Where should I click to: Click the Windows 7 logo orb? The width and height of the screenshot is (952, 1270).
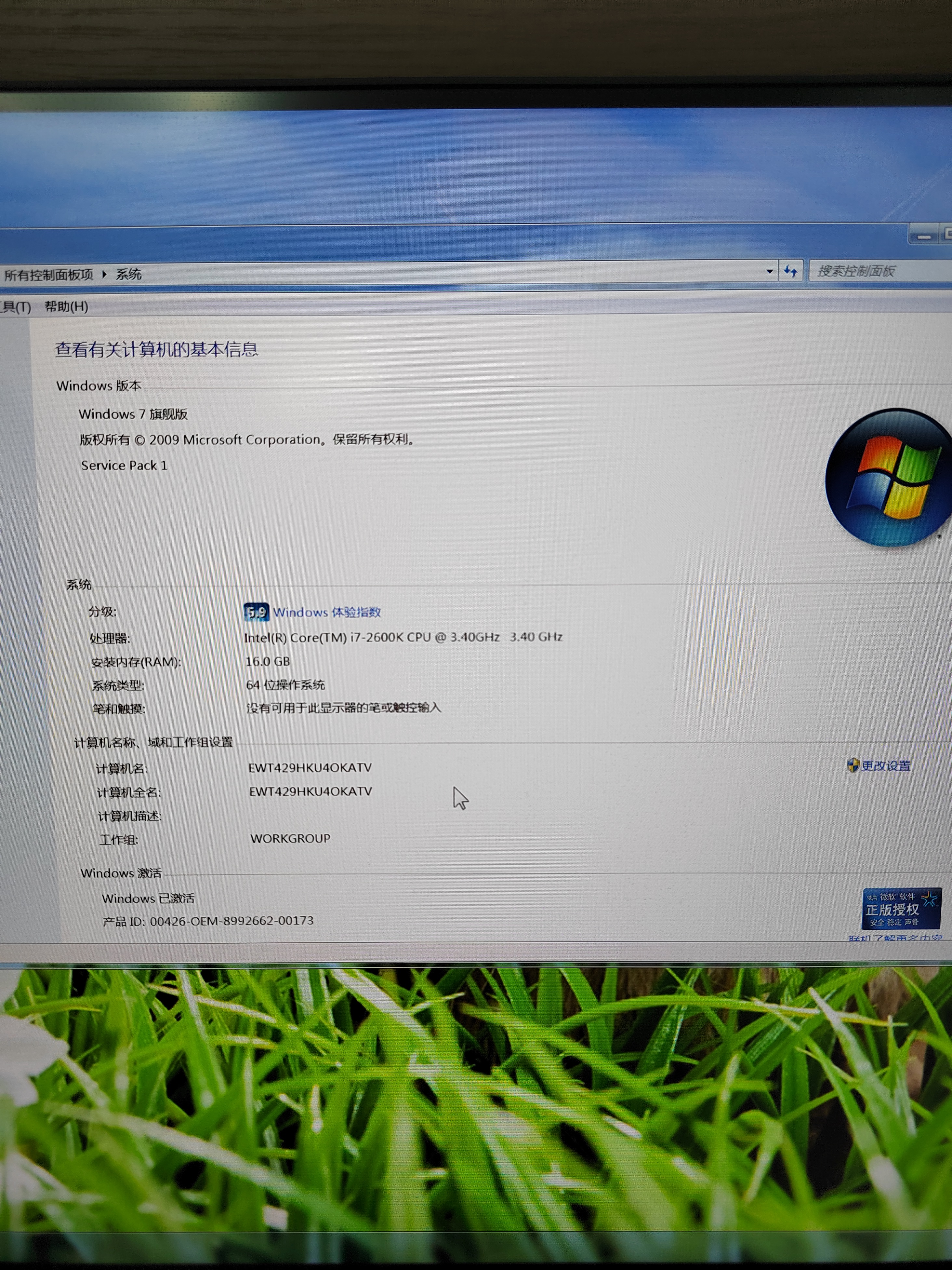[x=888, y=478]
